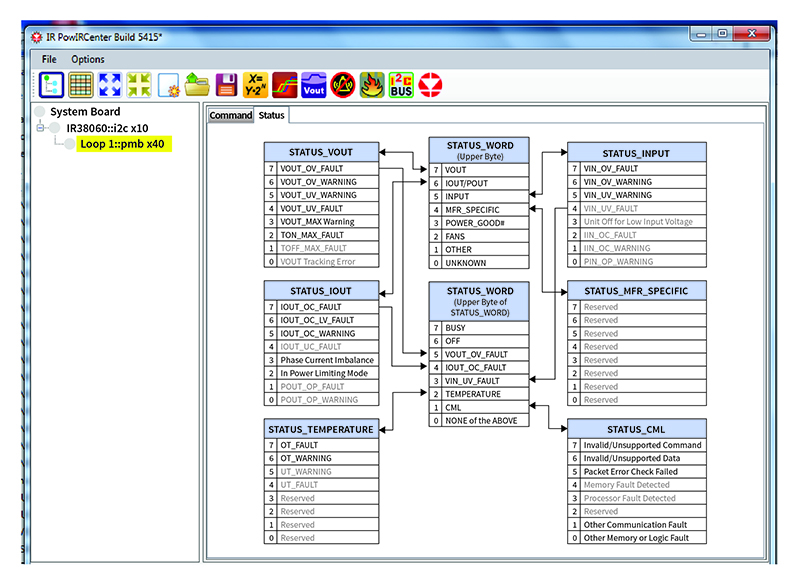Open the X=Y·2^N format calculator icon
Viewport: 800px width, 583px height.
pos(255,85)
